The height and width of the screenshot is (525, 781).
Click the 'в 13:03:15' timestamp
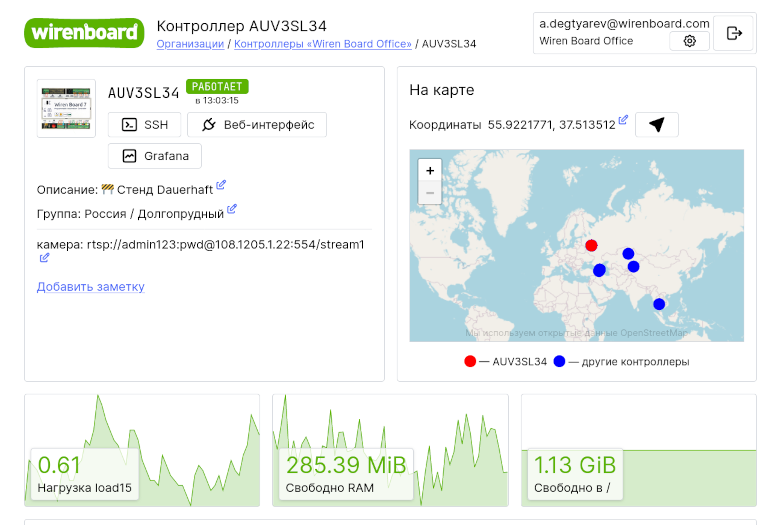(217, 101)
